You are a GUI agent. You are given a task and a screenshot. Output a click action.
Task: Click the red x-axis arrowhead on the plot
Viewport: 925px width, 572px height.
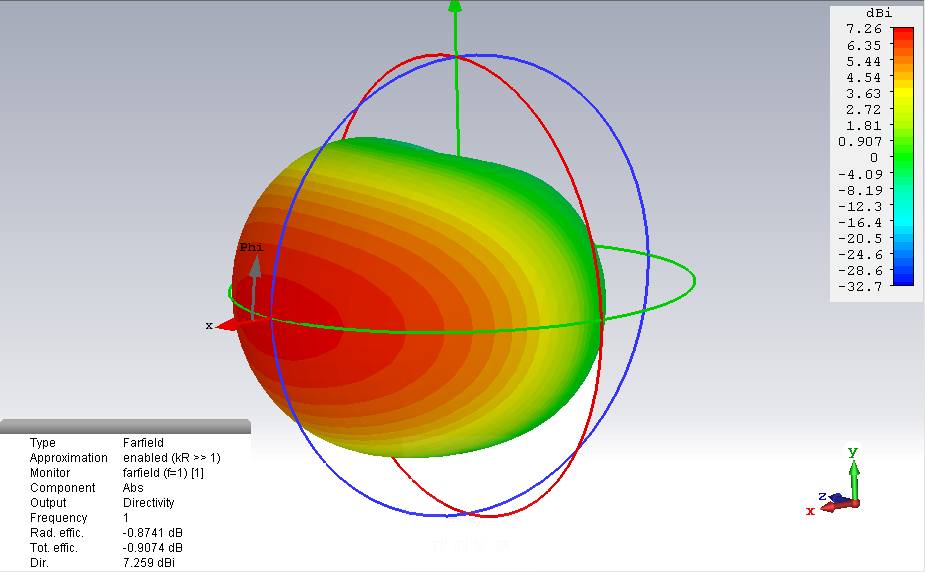coord(228,324)
